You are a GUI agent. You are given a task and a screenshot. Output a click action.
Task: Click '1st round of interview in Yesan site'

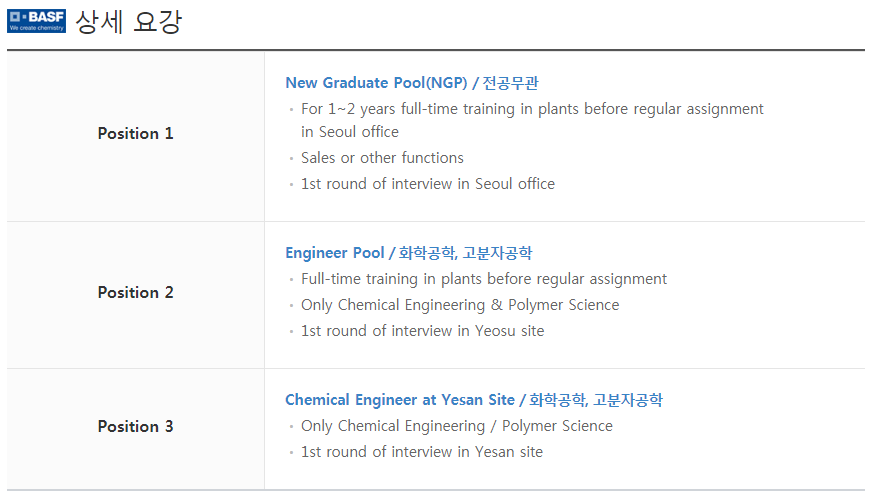tap(421, 452)
